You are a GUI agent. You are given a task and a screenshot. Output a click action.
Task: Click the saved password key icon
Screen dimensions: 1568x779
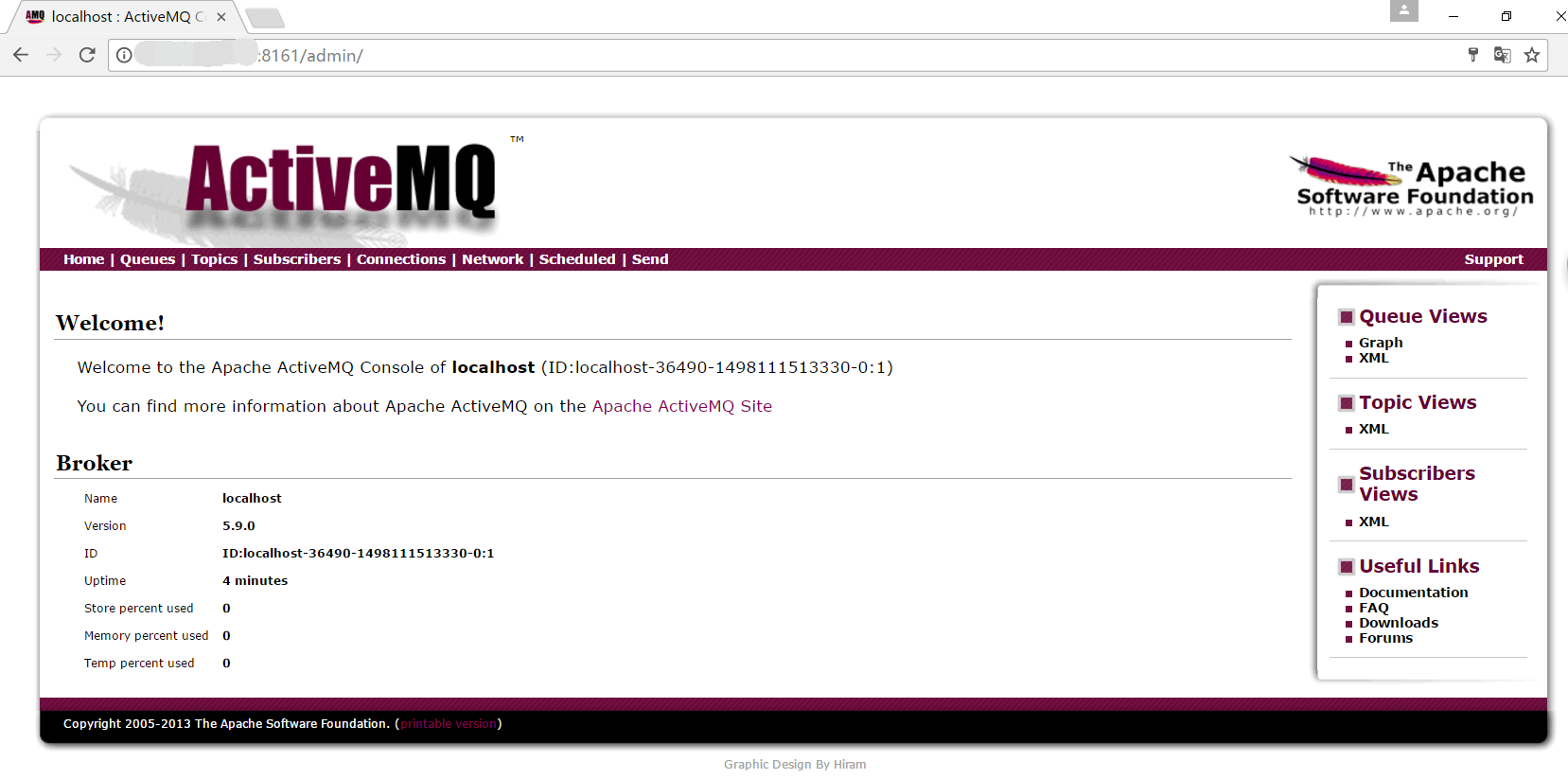click(1473, 55)
